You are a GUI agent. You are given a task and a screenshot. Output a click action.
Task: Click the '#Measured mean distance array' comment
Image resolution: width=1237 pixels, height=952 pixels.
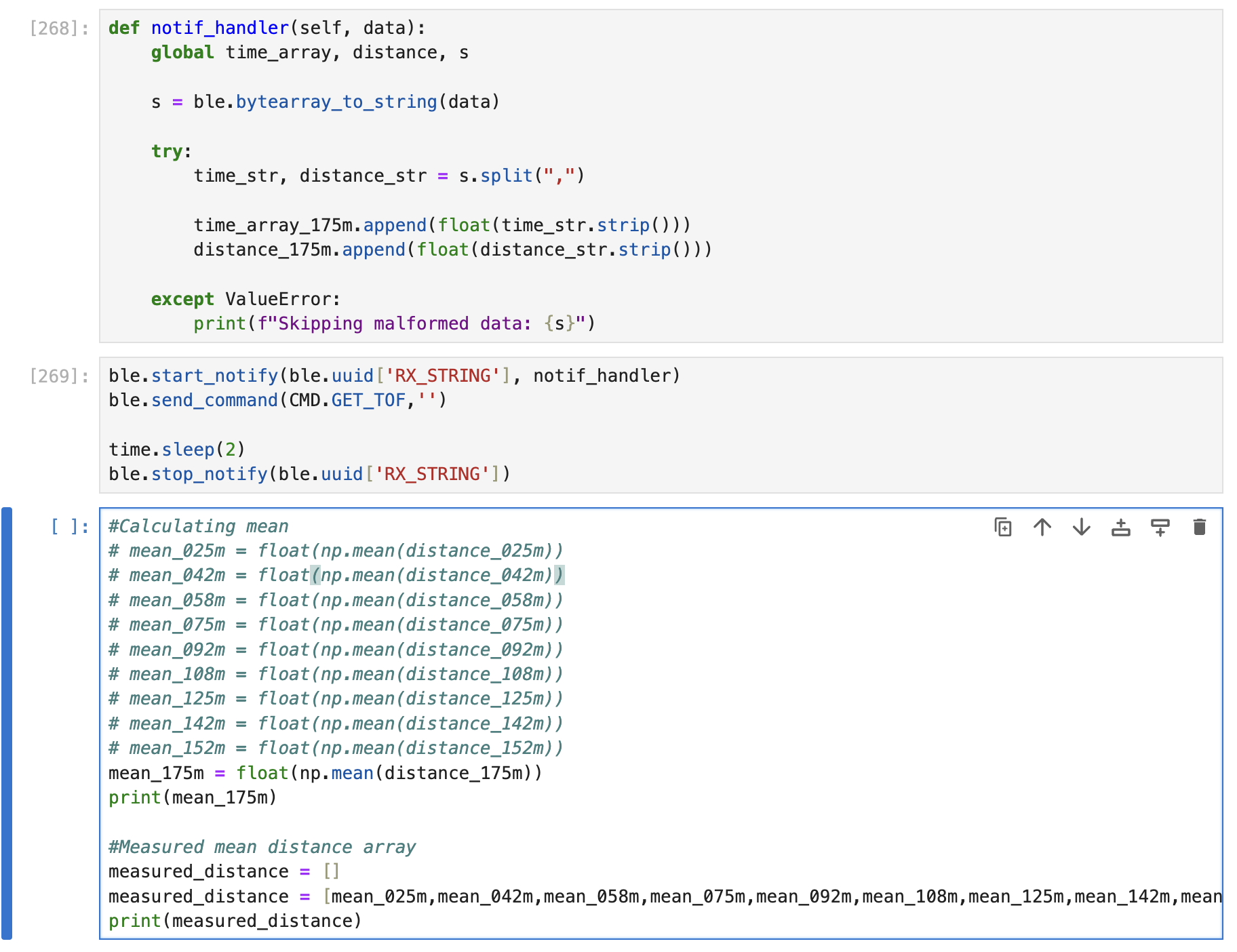coord(262,847)
